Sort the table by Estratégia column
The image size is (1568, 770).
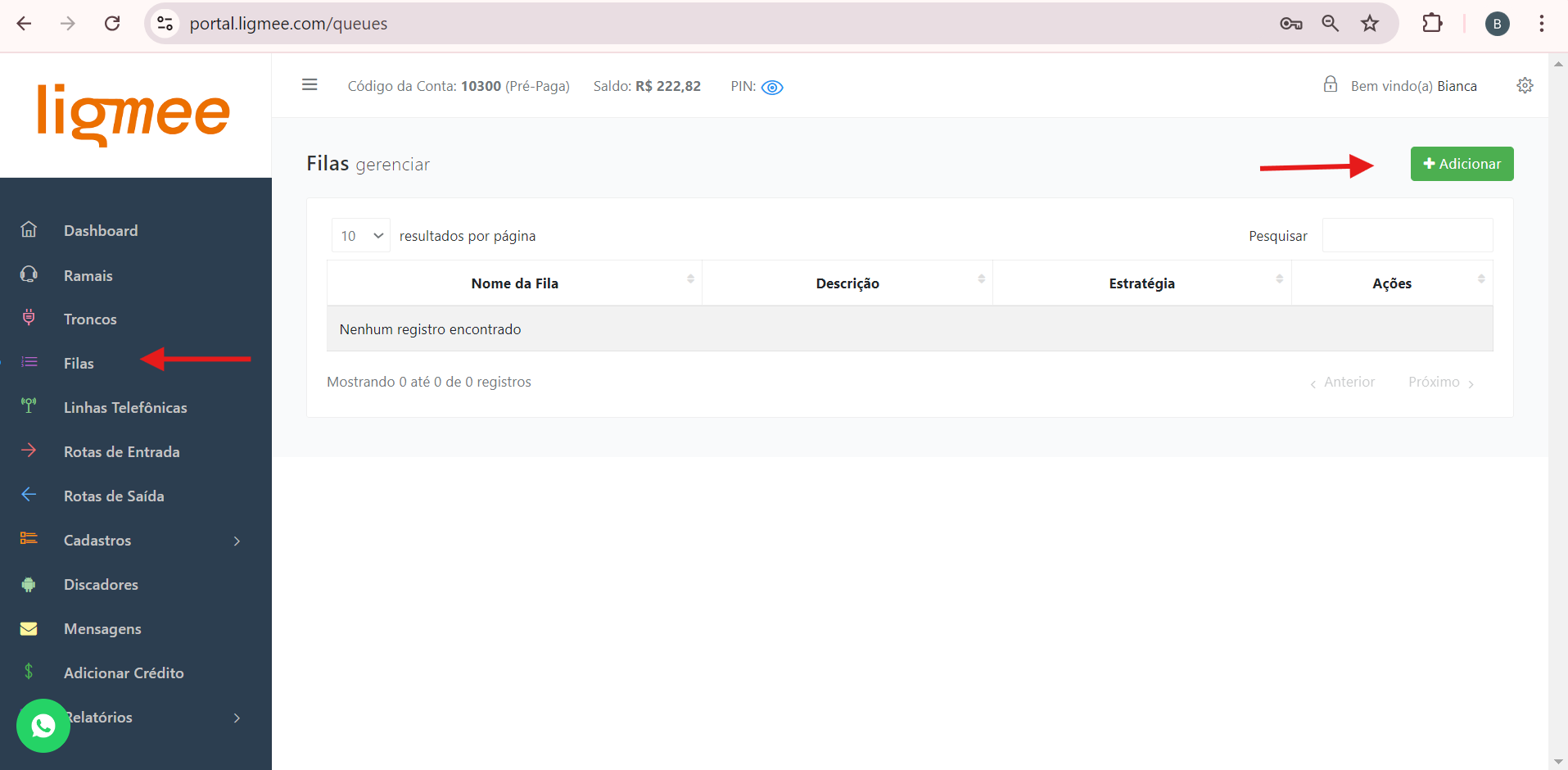pyautogui.click(x=1141, y=283)
